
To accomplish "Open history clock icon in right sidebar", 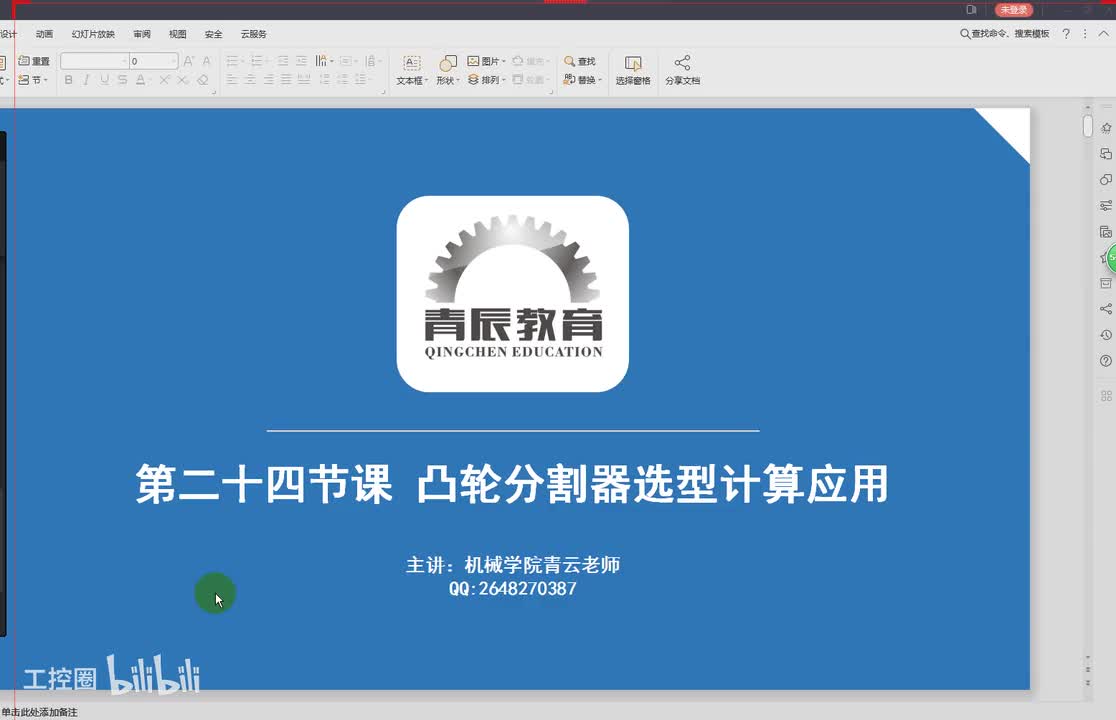I will [1105, 334].
